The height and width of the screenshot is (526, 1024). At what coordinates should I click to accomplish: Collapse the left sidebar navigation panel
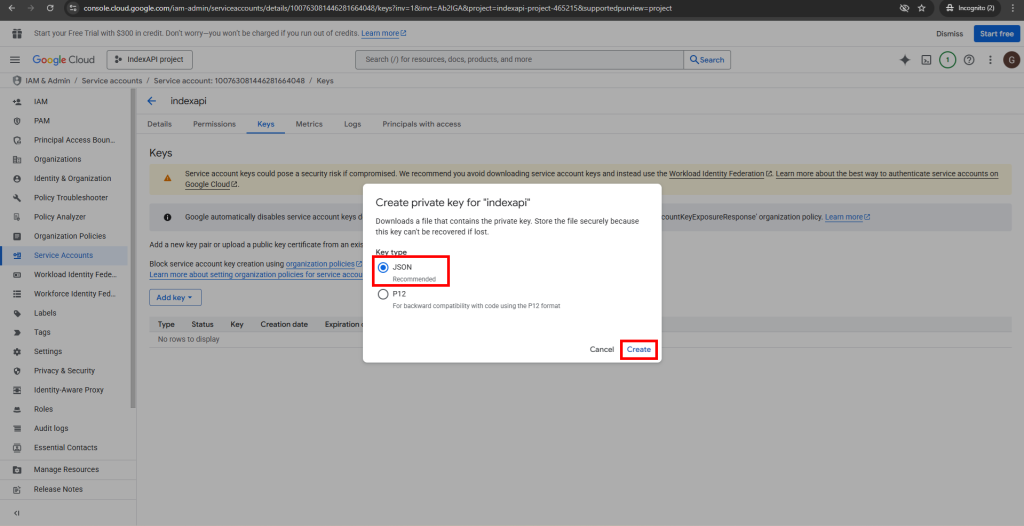tap(17, 513)
